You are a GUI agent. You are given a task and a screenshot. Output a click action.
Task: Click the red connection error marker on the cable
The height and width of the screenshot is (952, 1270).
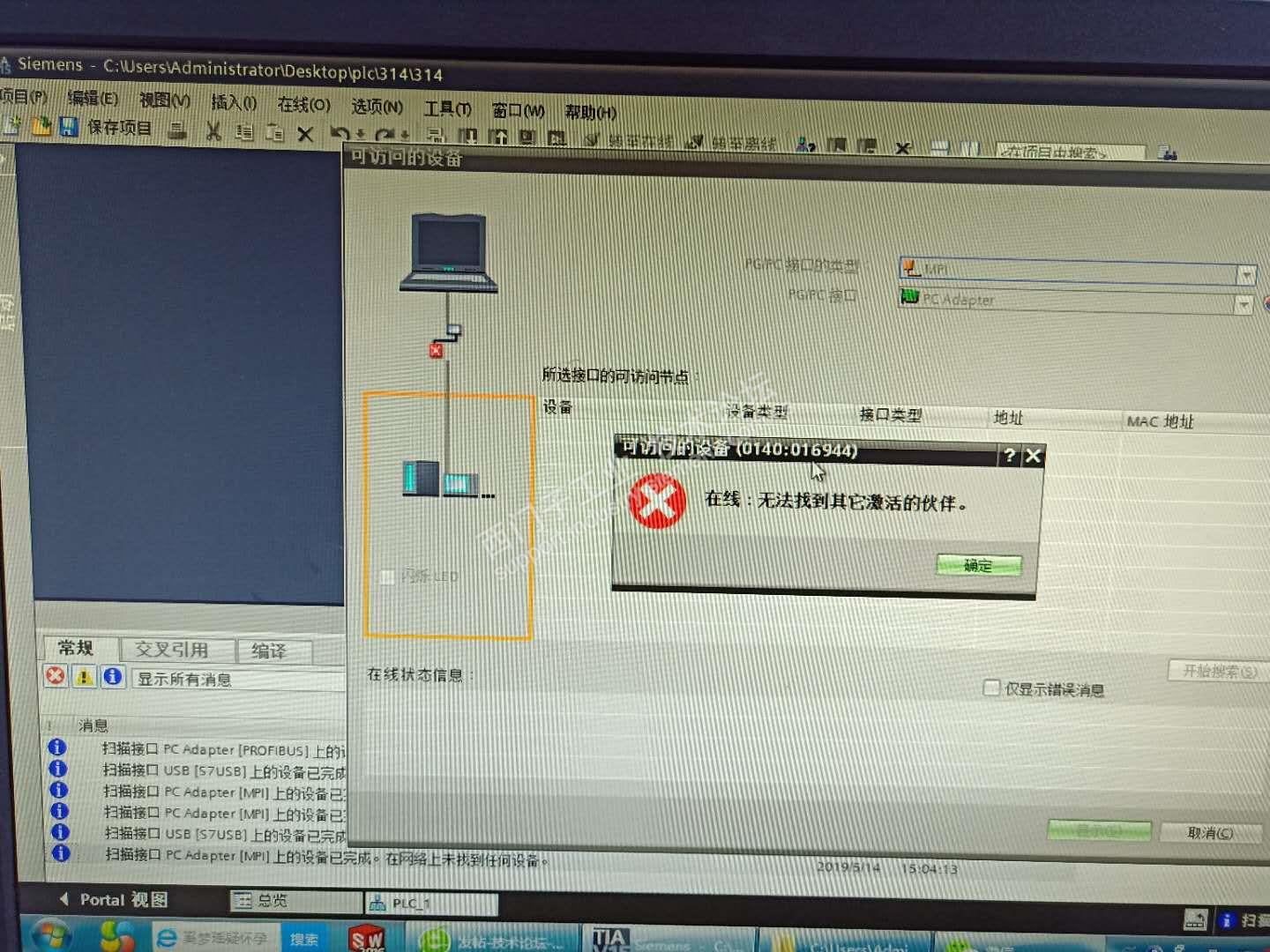436,351
